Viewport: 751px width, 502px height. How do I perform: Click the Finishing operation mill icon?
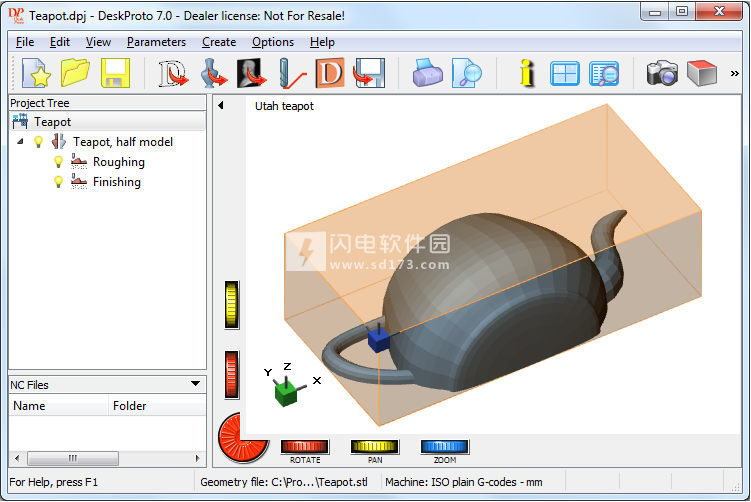click(79, 182)
